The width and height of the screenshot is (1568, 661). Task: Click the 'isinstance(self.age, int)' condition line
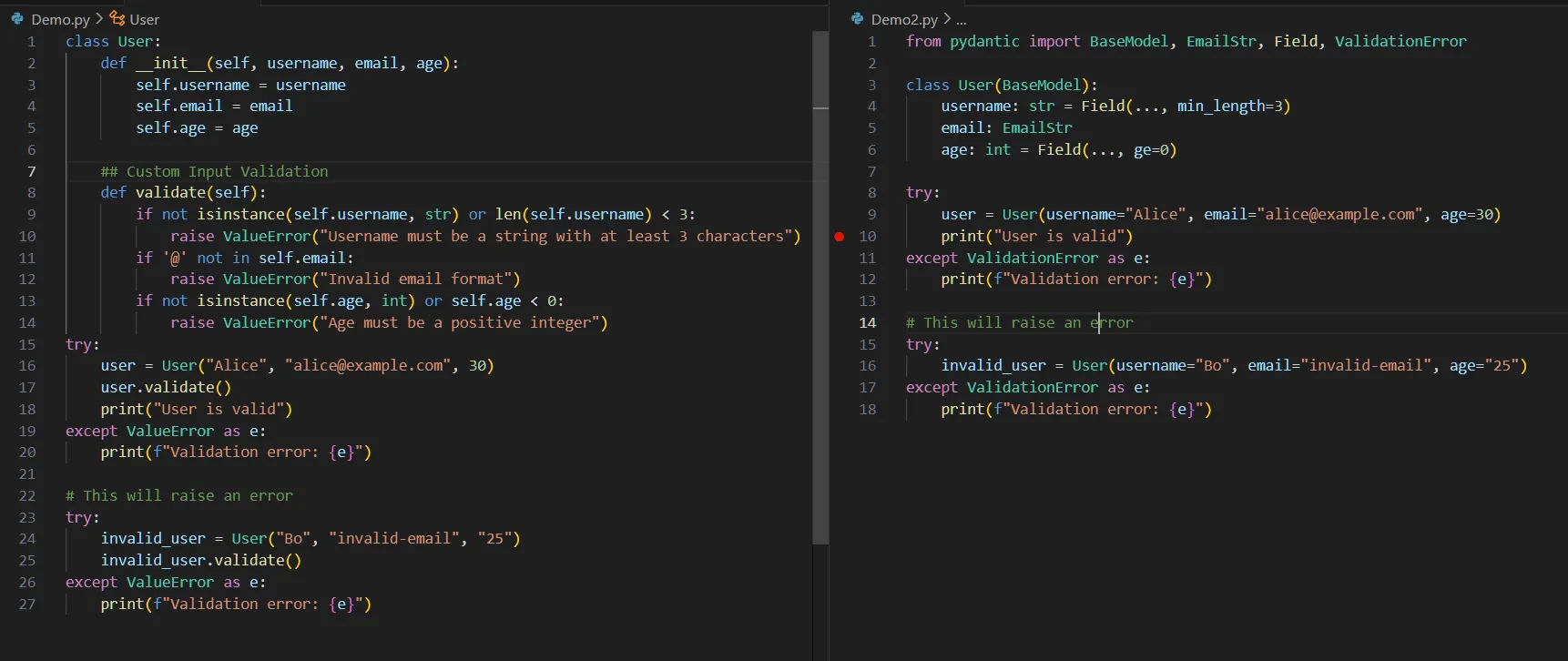point(350,300)
